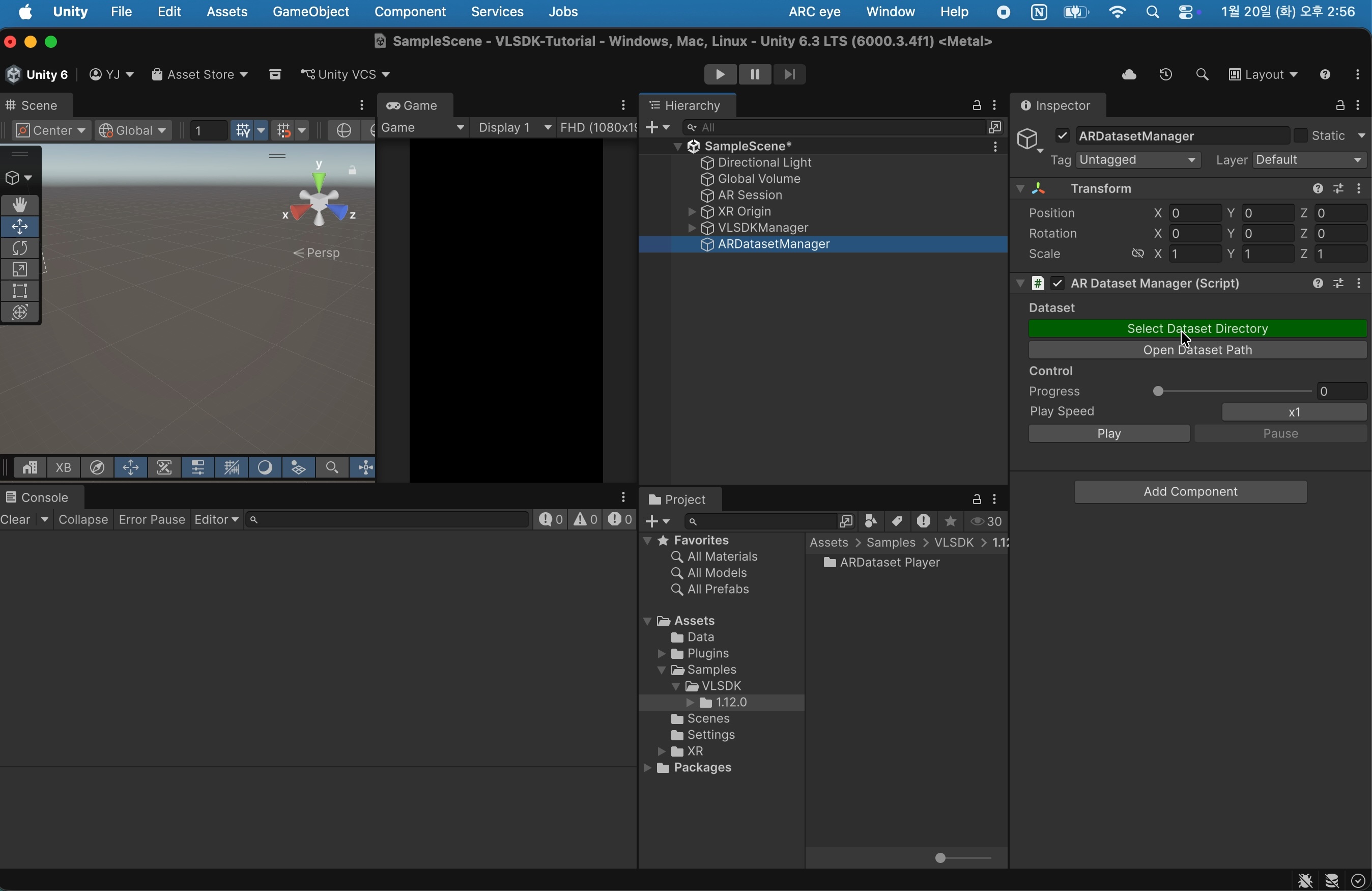Open the Undo History icon in toolbar
1372x891 pixels.
[x=1165, y=75]
